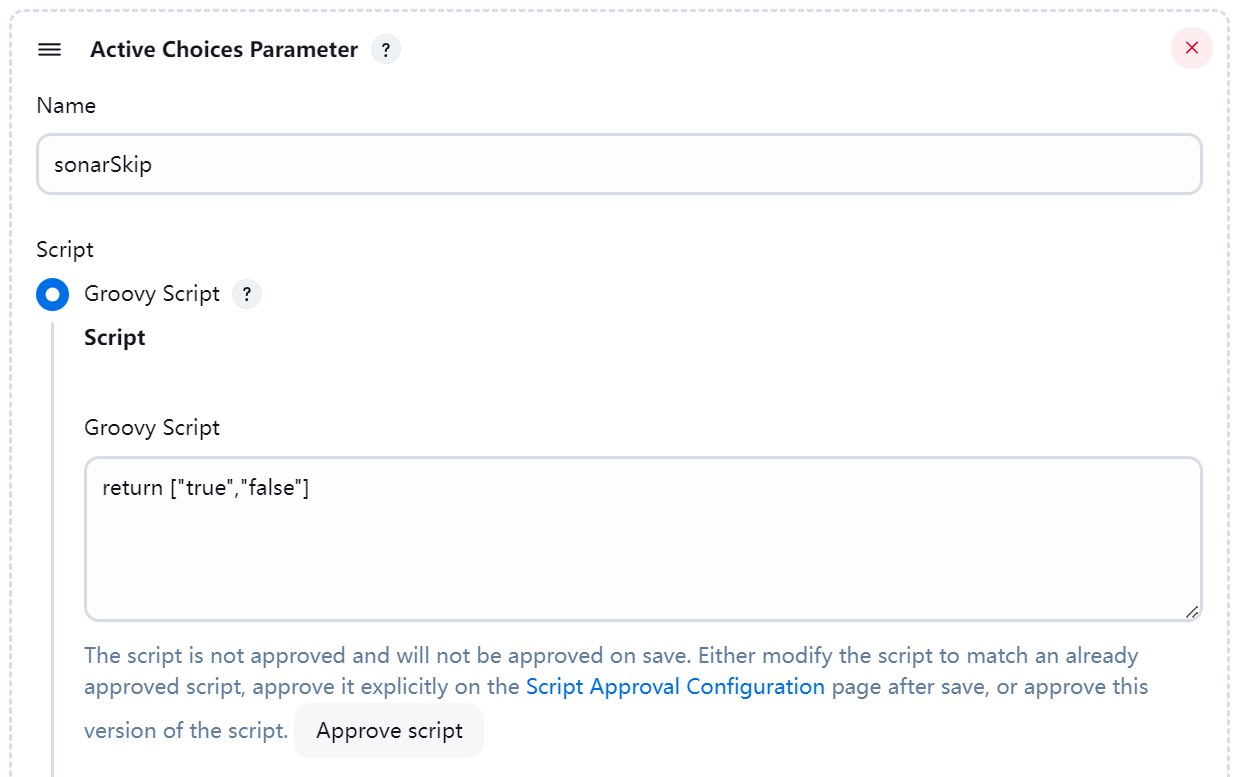
Task: Click the dashed panel border at top
Action: [619, 11]
